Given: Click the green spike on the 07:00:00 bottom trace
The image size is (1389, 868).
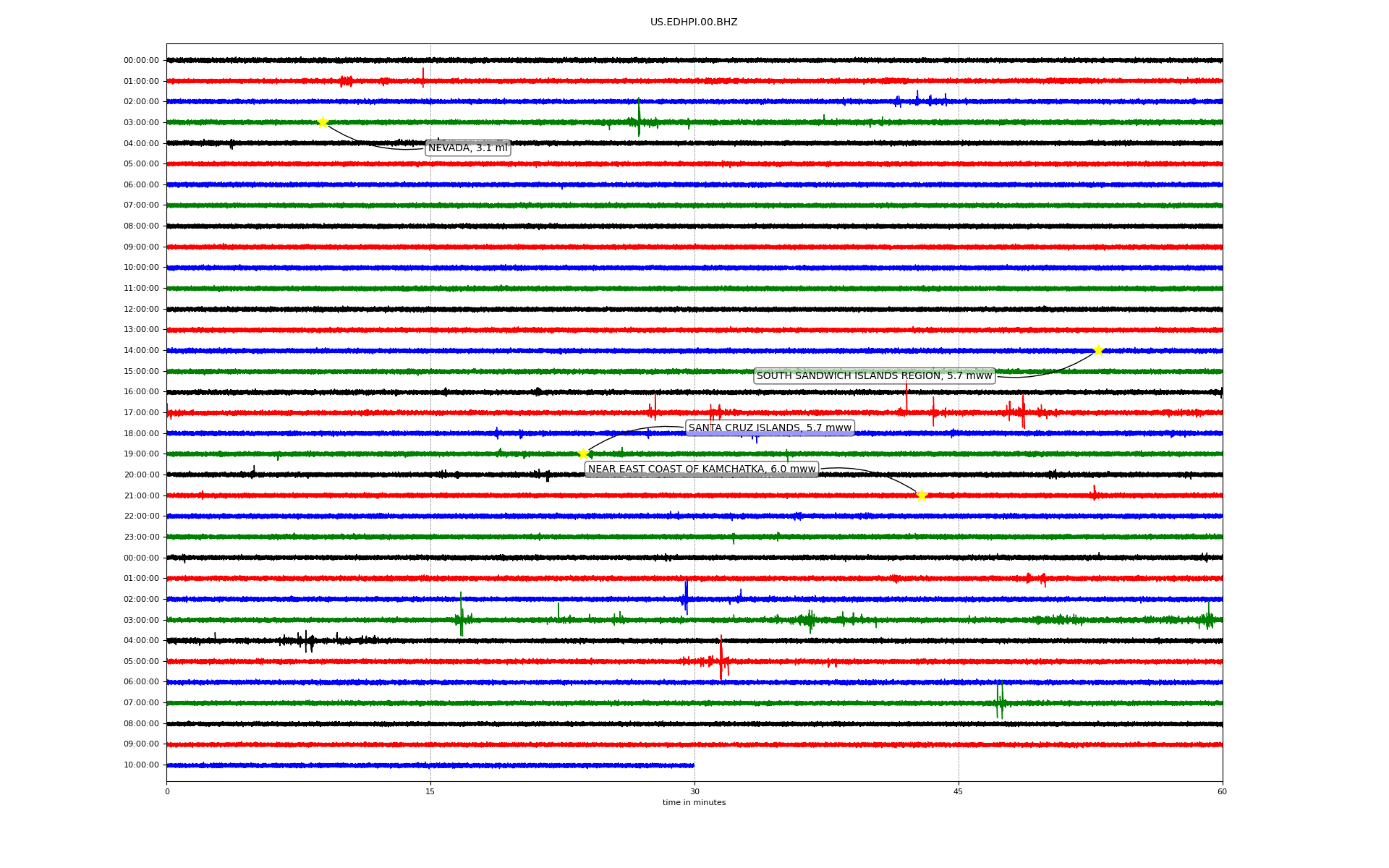Looking at the screenshot, I should point(999,702).
